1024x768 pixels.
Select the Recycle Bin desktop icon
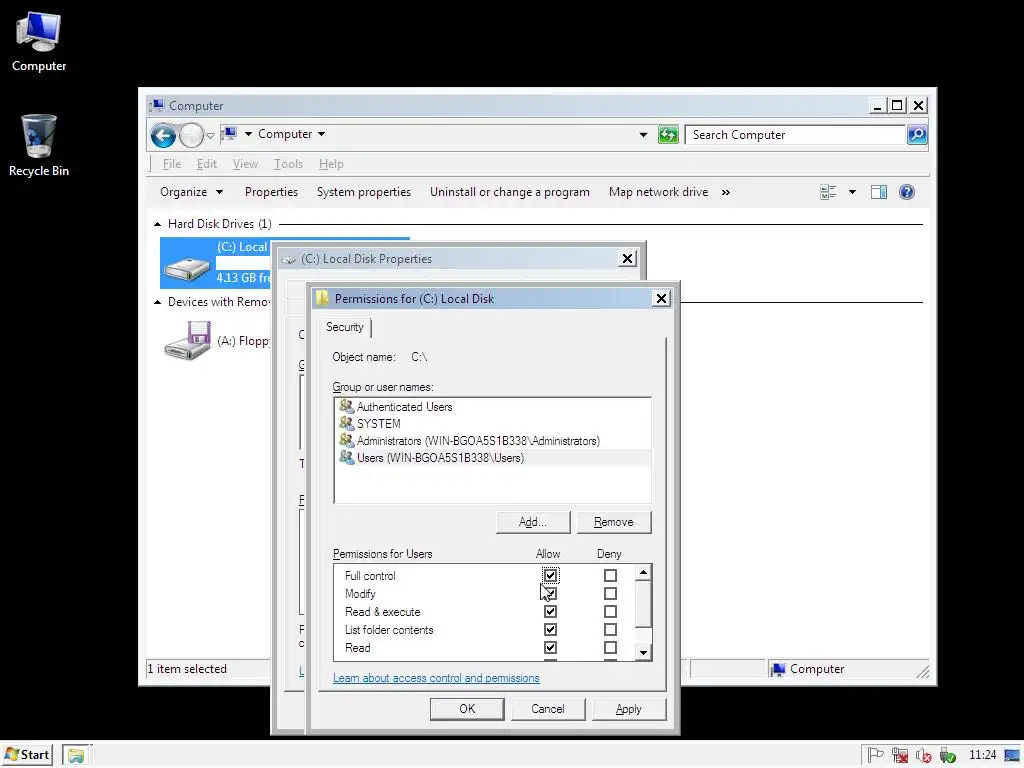39,146
